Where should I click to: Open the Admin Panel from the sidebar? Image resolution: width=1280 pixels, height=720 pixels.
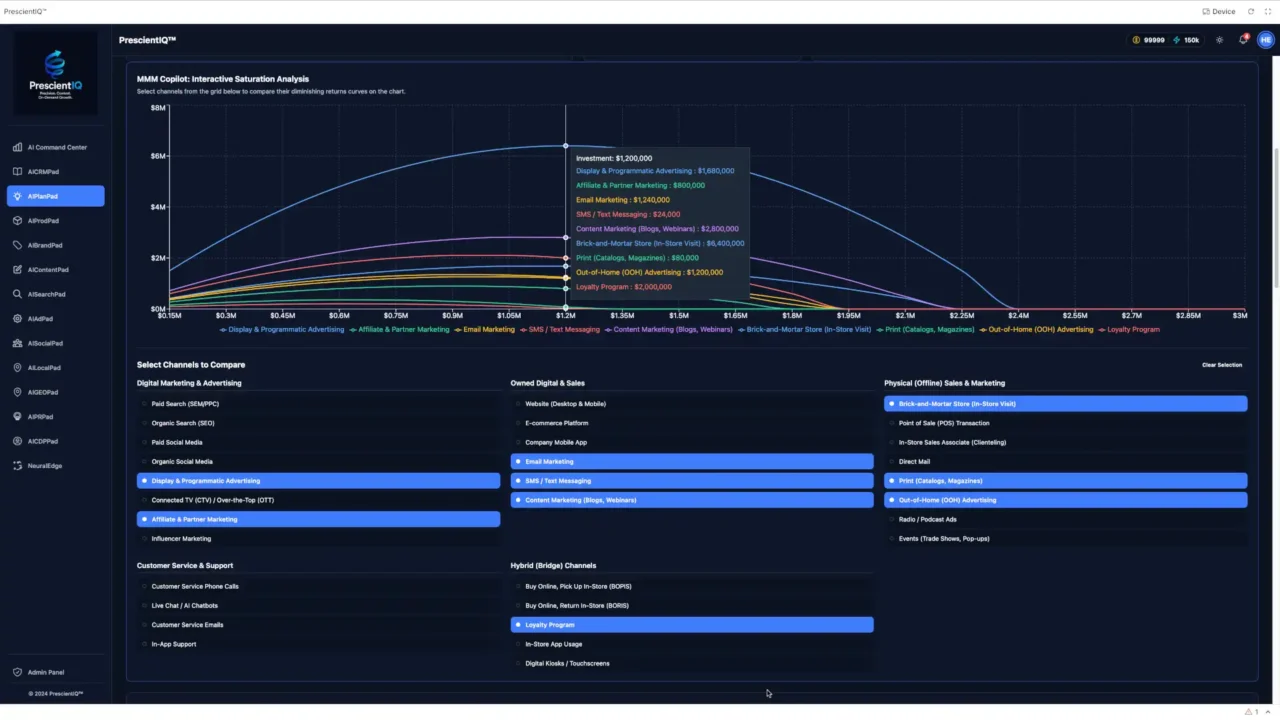[x=45, y=672]
